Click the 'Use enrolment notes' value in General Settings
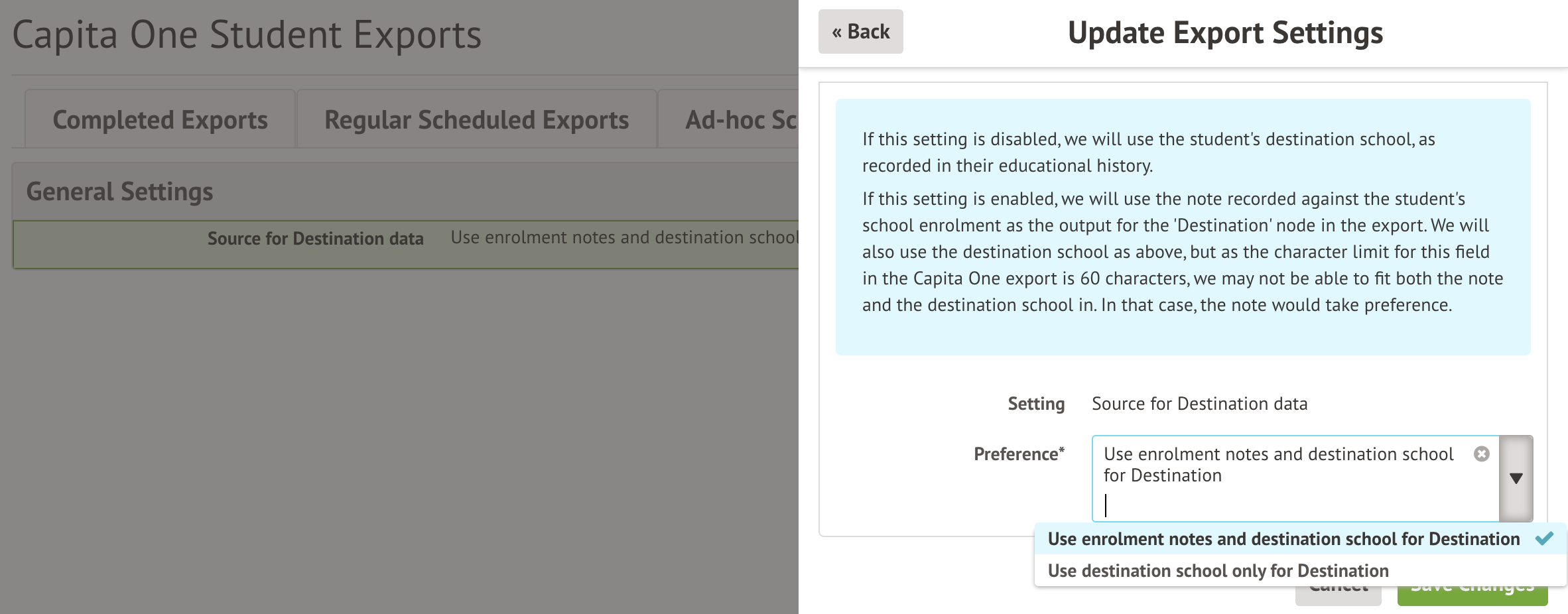The height and width of the screenshot is (614, 1568). (623, 238)
